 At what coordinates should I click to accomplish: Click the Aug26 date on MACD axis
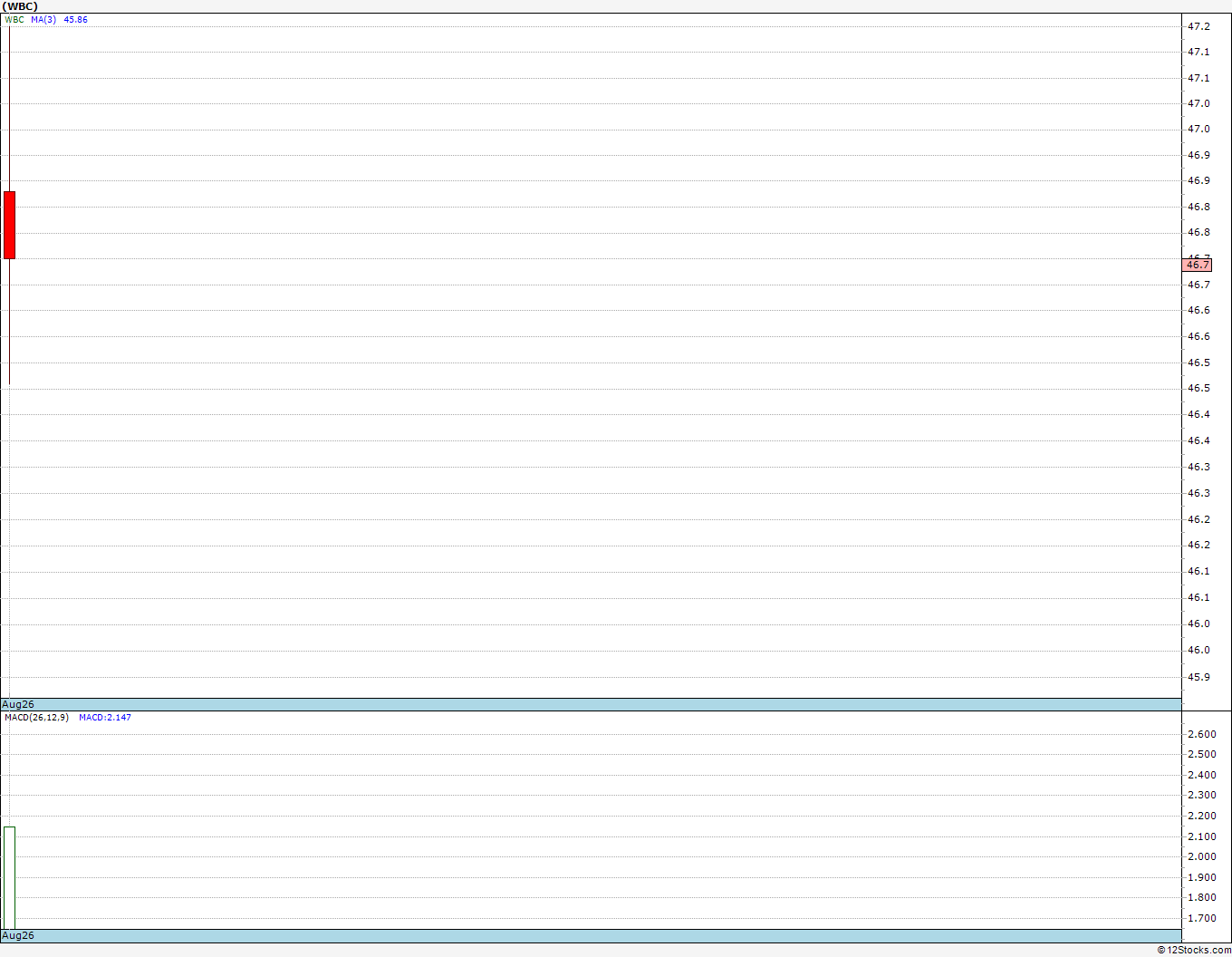18,935
